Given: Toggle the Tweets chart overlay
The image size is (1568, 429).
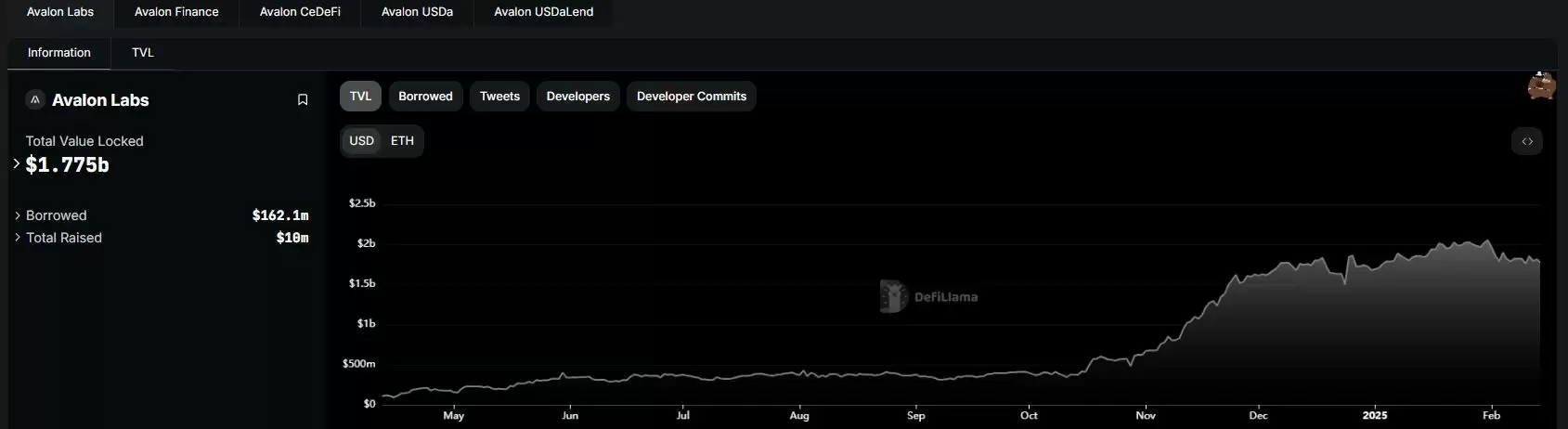Looking at the screenshot, I should click(x=499, y=97).
